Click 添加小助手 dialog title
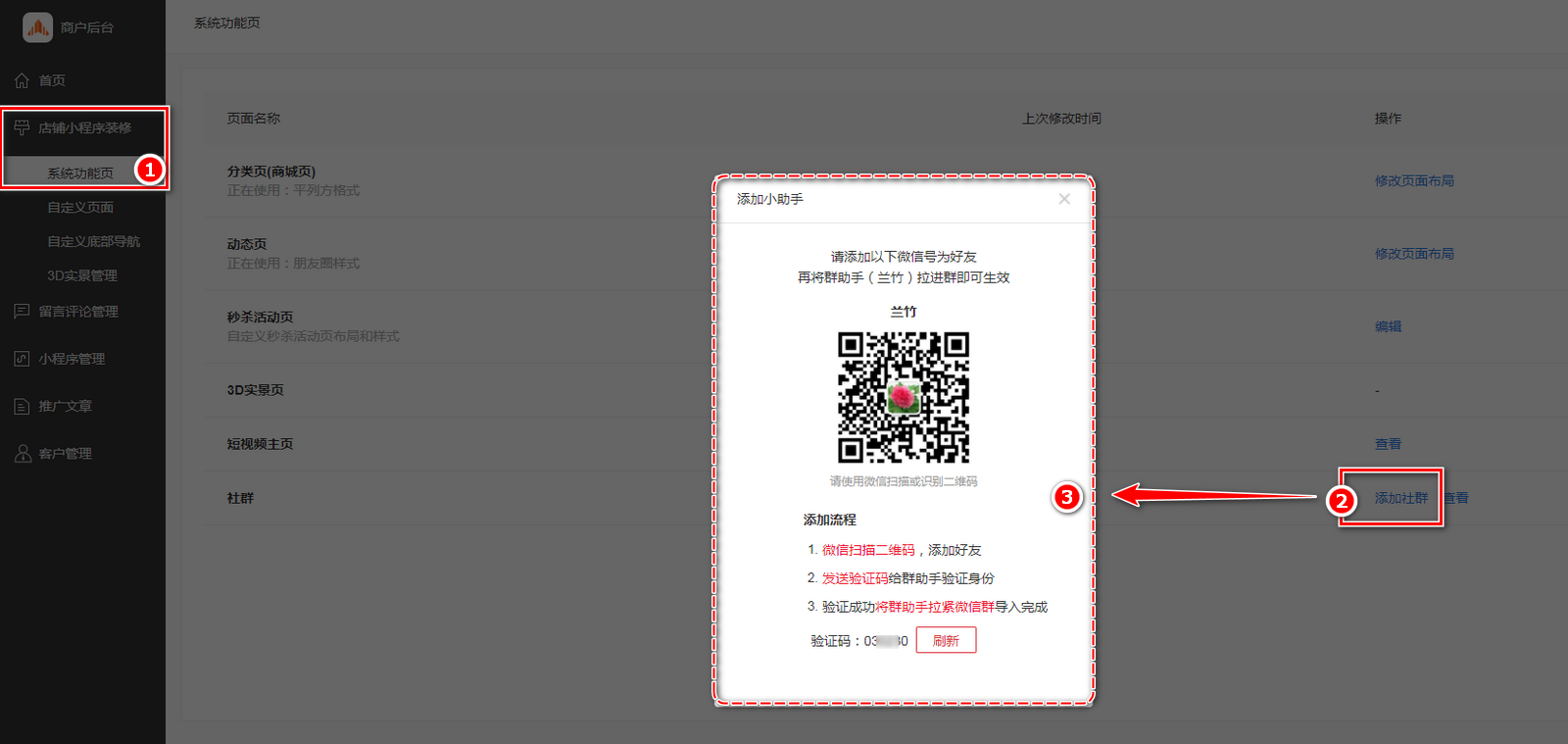Image resolution: width=1568 pixels, height=744 pixels. [x=770, y=199]
